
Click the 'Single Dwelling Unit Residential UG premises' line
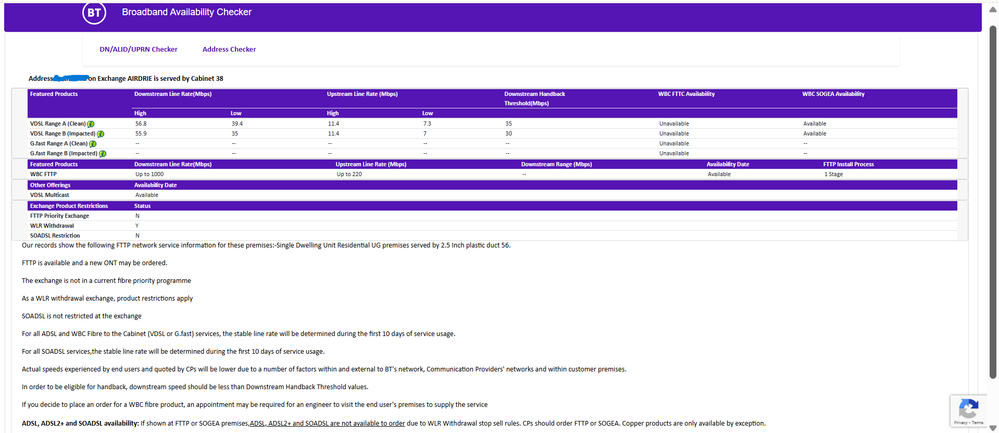click(266, 245)
